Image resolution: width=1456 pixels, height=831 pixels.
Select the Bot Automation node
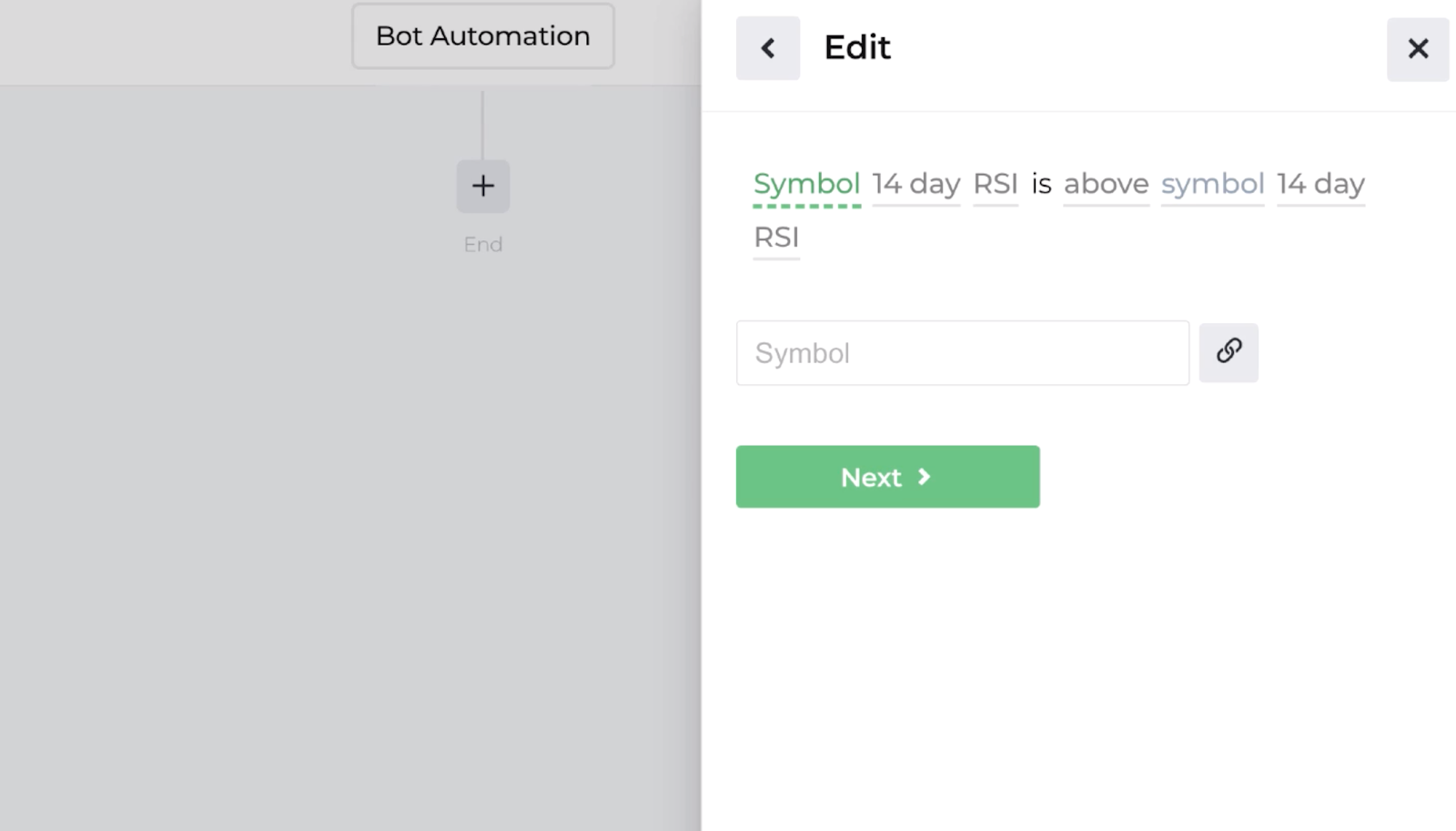483,36
